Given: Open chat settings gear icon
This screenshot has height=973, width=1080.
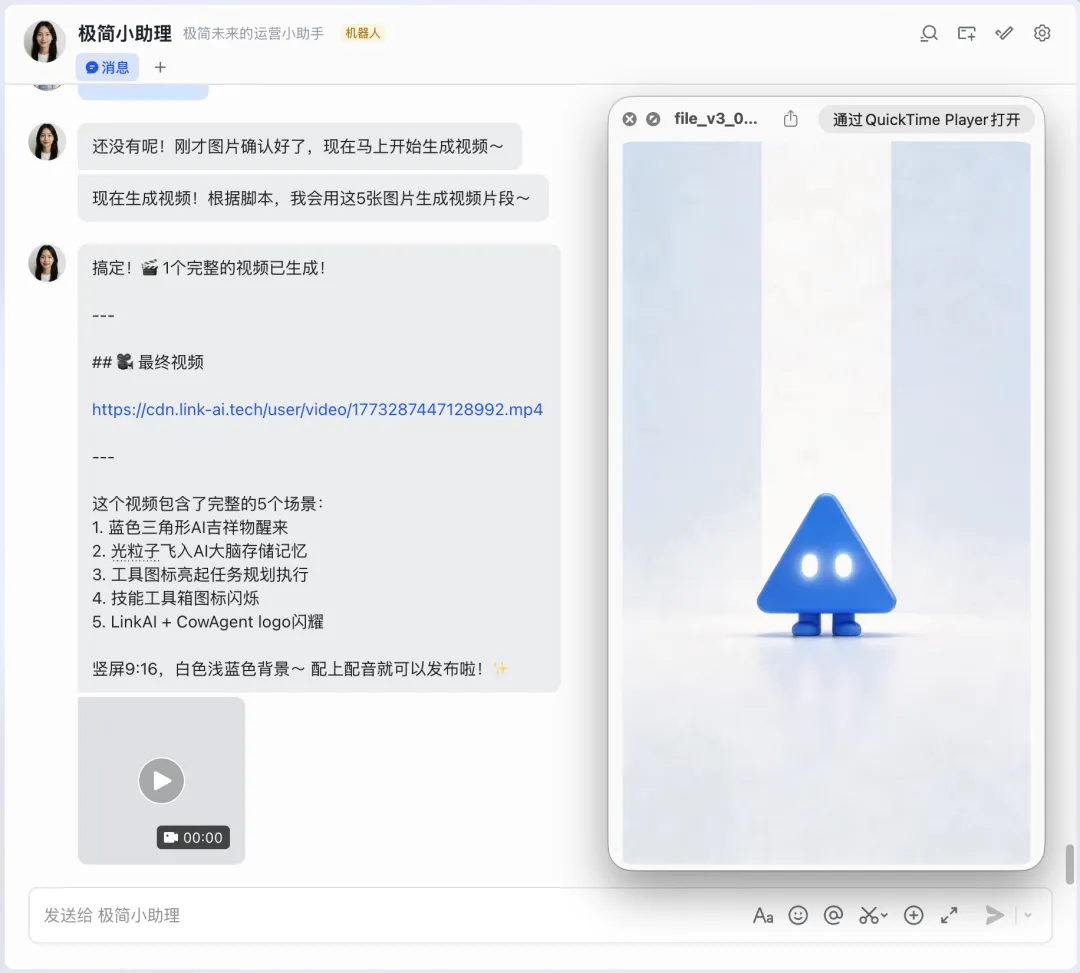Looking at the screenshot, I should [1042, 33].
